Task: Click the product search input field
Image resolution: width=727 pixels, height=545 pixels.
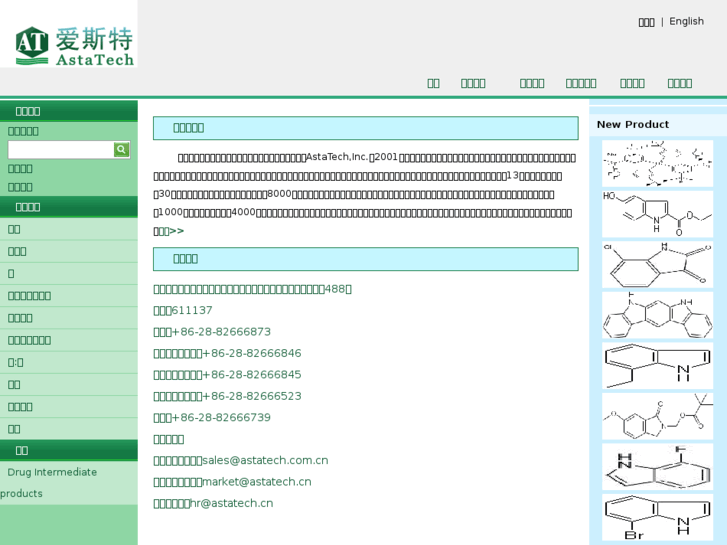Action: coord(61,150)
